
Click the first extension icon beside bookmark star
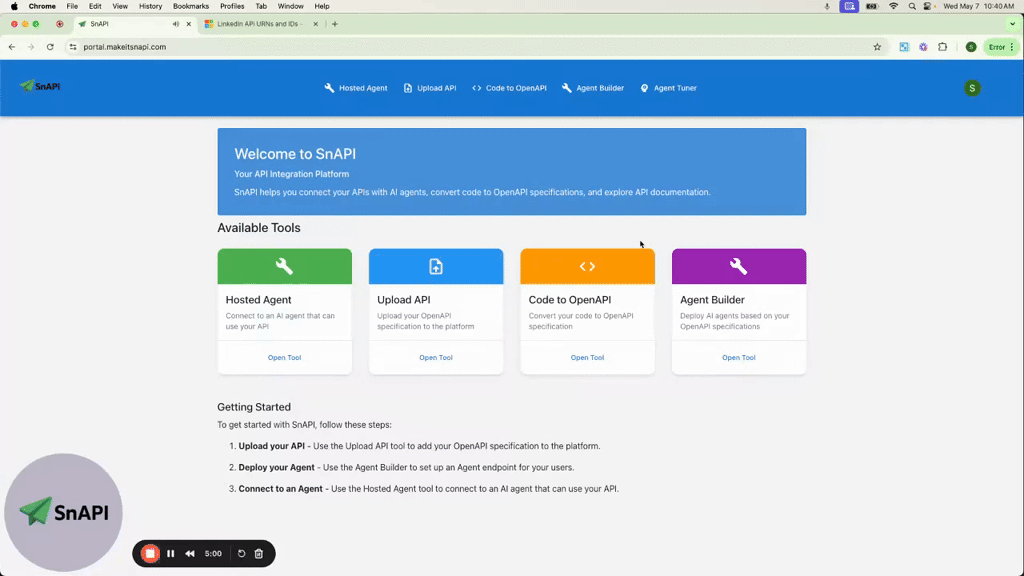904,47
